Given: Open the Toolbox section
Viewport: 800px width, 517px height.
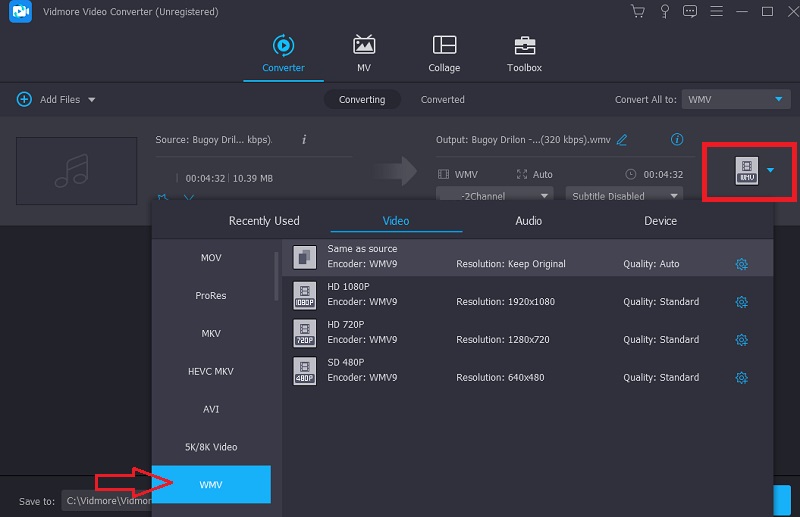Looking at the screenshot, I should [524, 55].
